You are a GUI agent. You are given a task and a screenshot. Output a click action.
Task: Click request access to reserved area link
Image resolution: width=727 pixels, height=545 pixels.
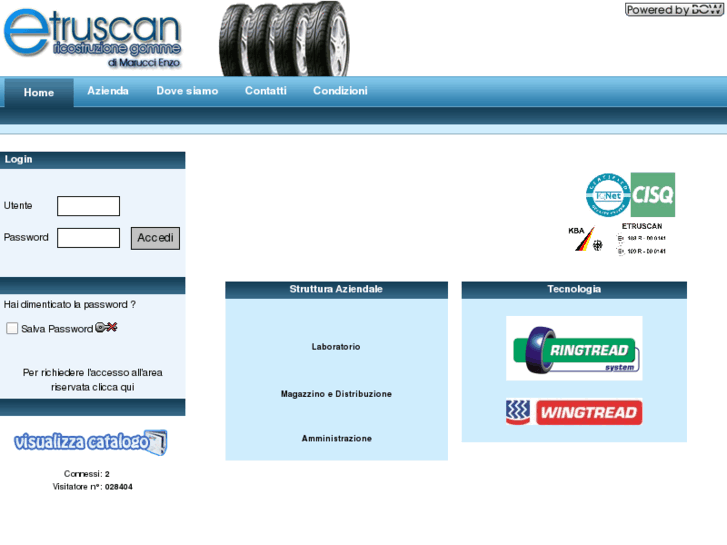93,380
